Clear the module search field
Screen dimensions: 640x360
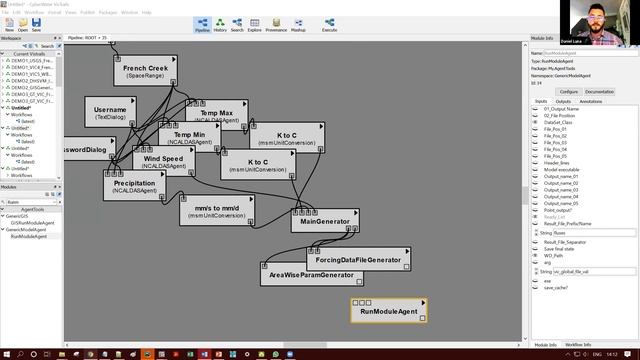click(x=60, y=202)
